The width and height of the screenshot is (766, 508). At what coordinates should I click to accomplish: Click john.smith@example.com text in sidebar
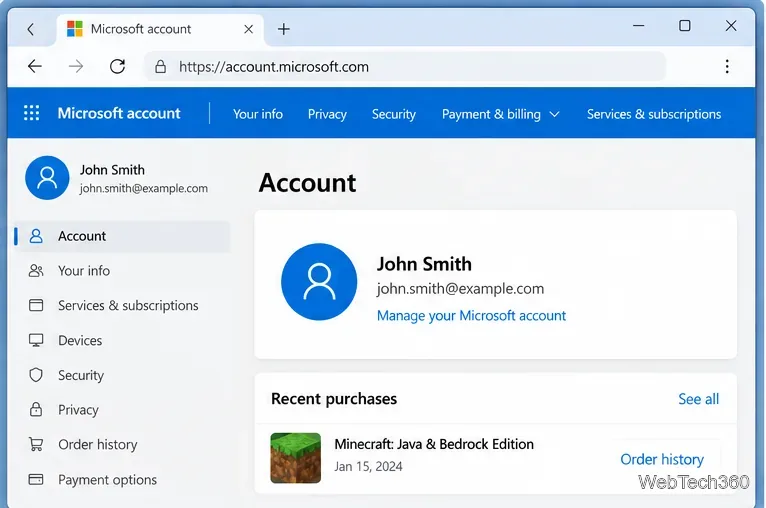(x=144, y=188)
